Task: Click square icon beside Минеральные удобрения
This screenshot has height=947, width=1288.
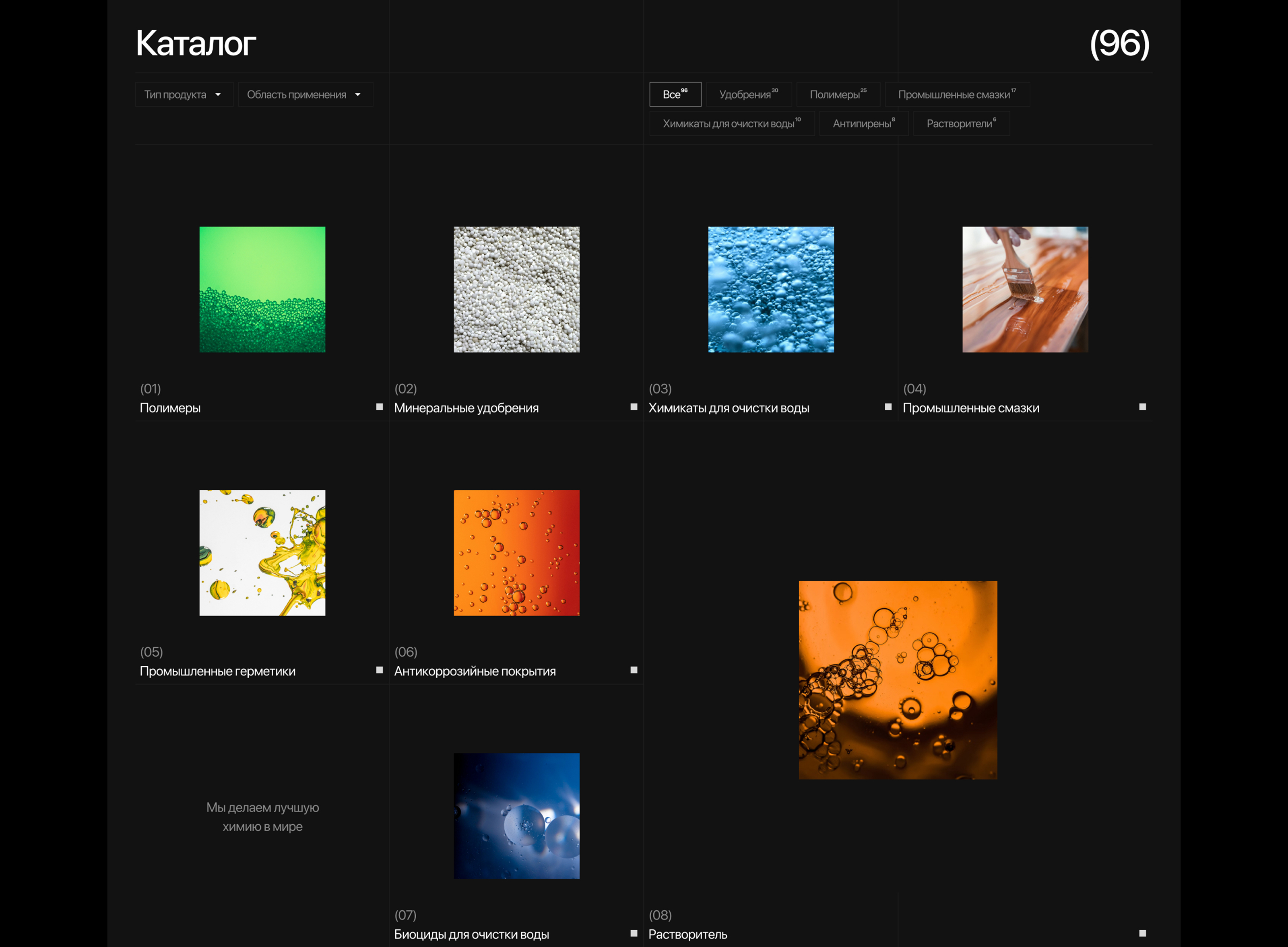Action: (x=634, y=407)
